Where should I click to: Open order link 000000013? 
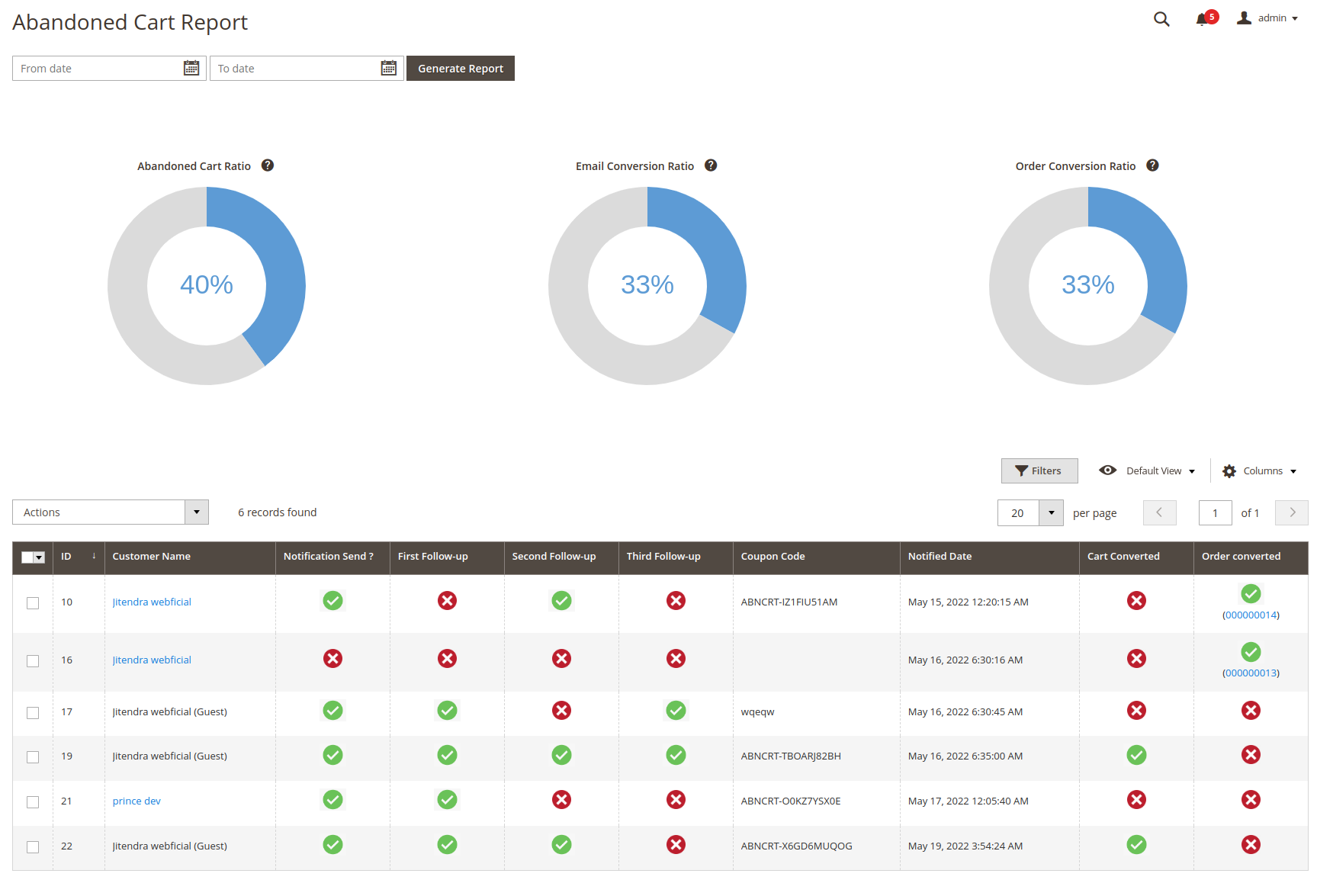[1251, 673]
